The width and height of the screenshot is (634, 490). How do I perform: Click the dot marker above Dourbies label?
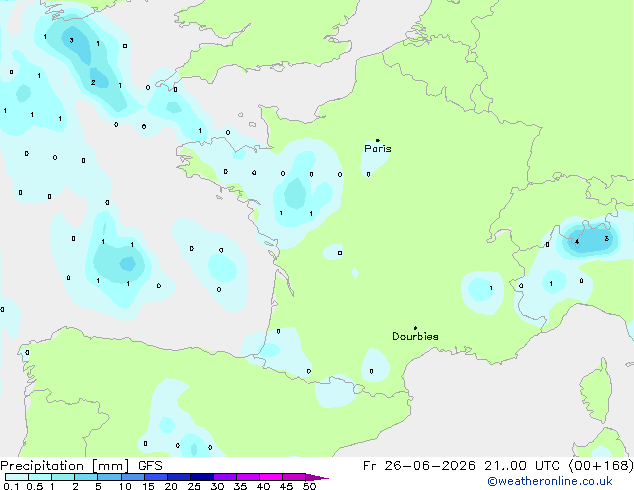pos(415,328)
